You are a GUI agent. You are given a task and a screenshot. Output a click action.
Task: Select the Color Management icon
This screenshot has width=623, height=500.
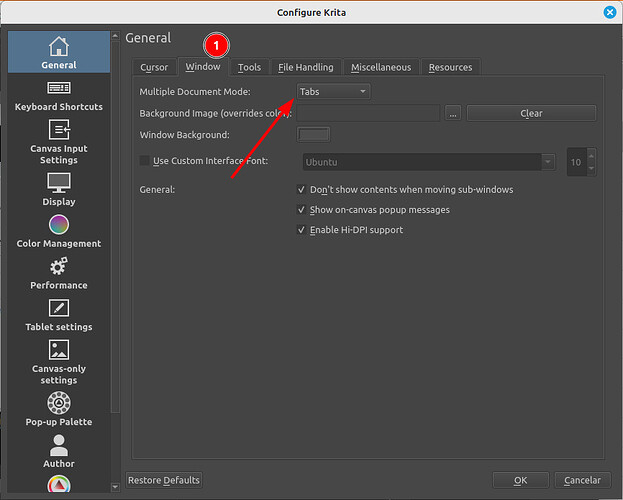tap(58, 225)
